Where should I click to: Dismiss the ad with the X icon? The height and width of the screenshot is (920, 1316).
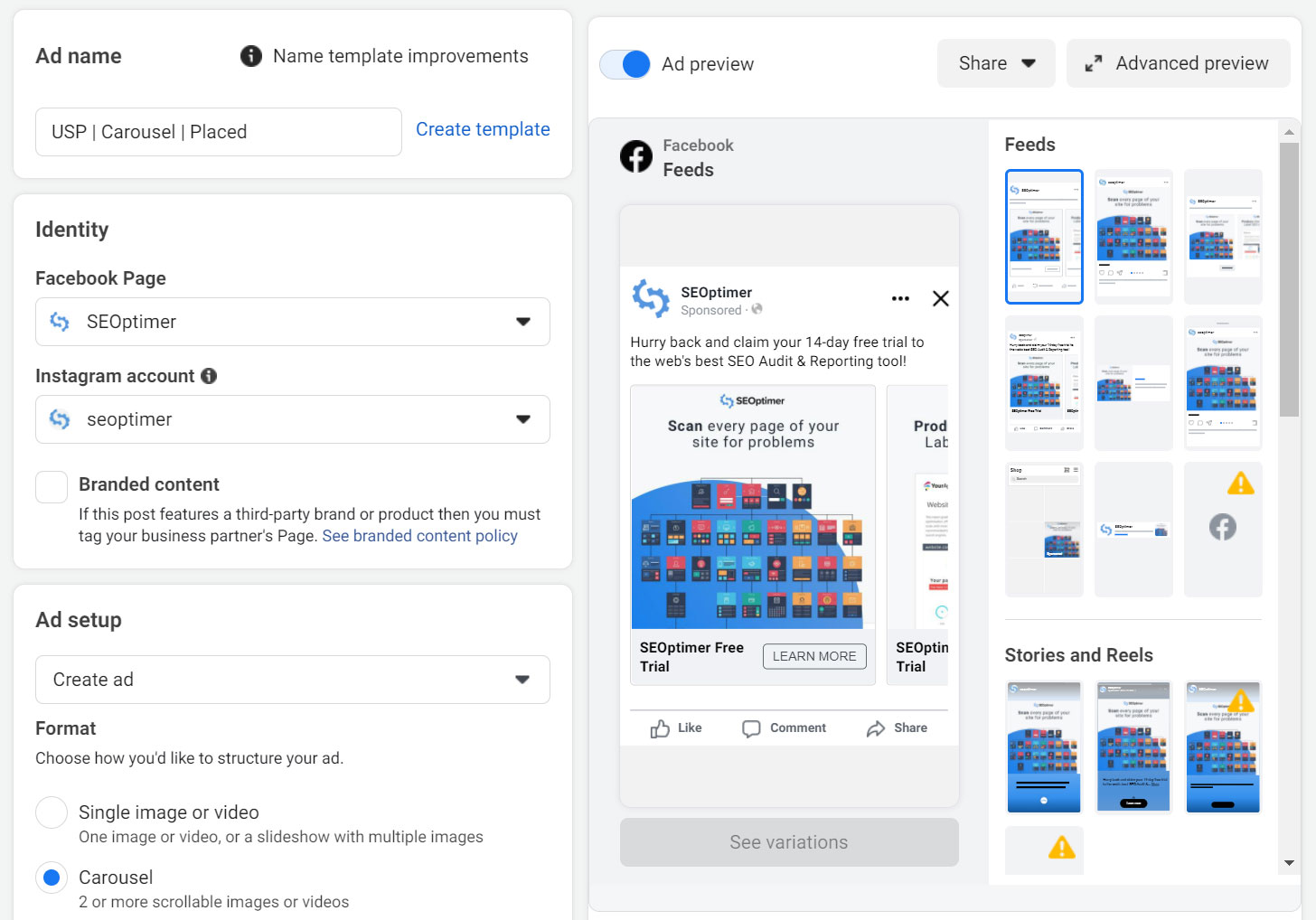940,298
